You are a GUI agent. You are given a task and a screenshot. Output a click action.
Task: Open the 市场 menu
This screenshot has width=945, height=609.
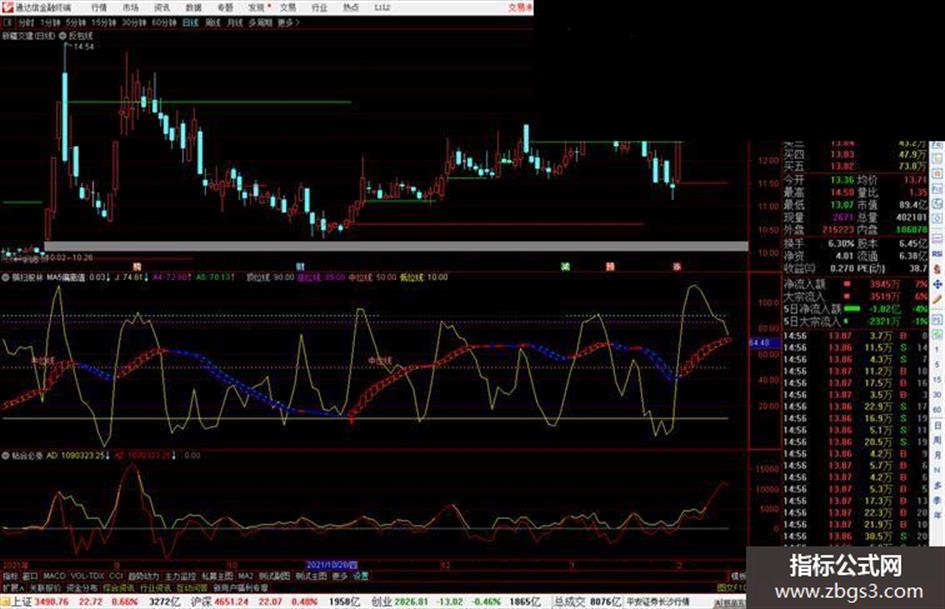click(x=130, y=8)
